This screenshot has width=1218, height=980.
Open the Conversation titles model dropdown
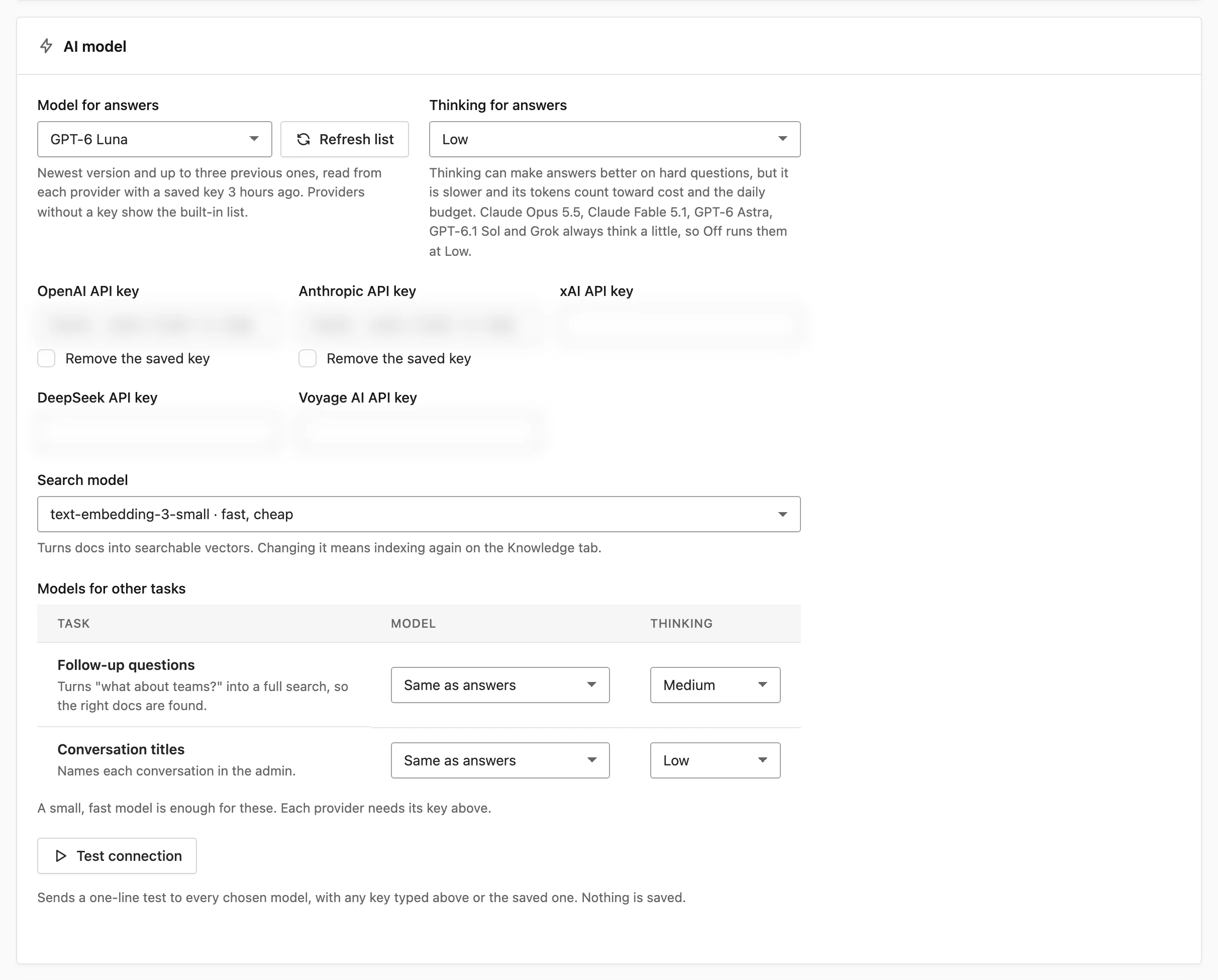[500, 760]
